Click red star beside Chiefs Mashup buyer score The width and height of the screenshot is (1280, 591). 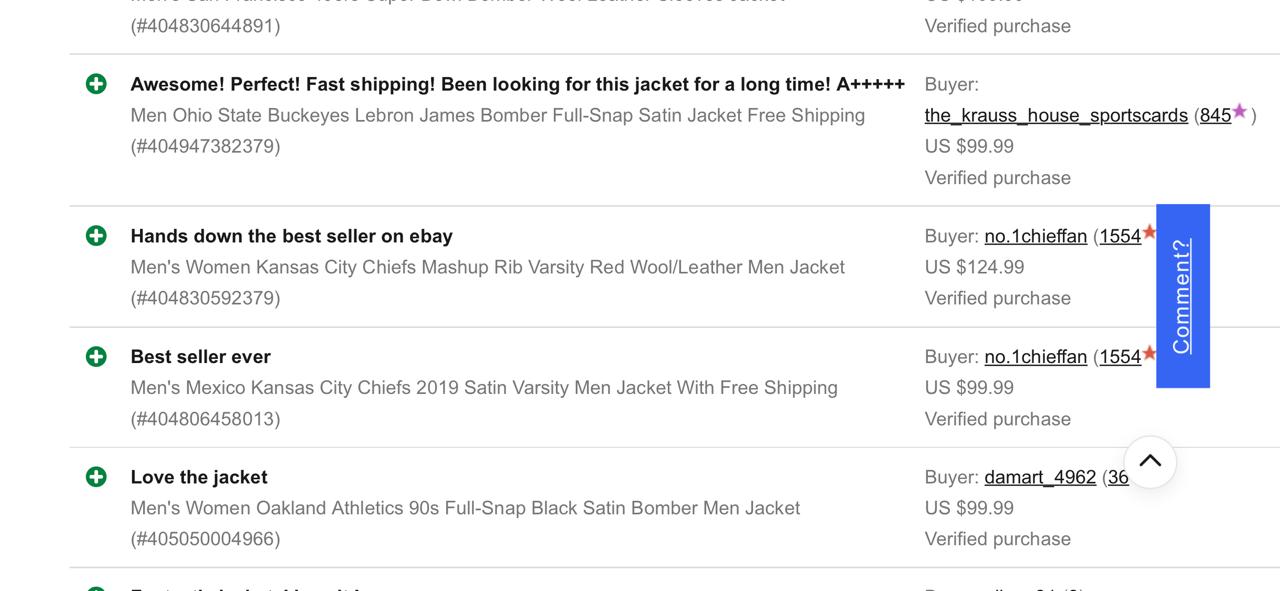1149,232
